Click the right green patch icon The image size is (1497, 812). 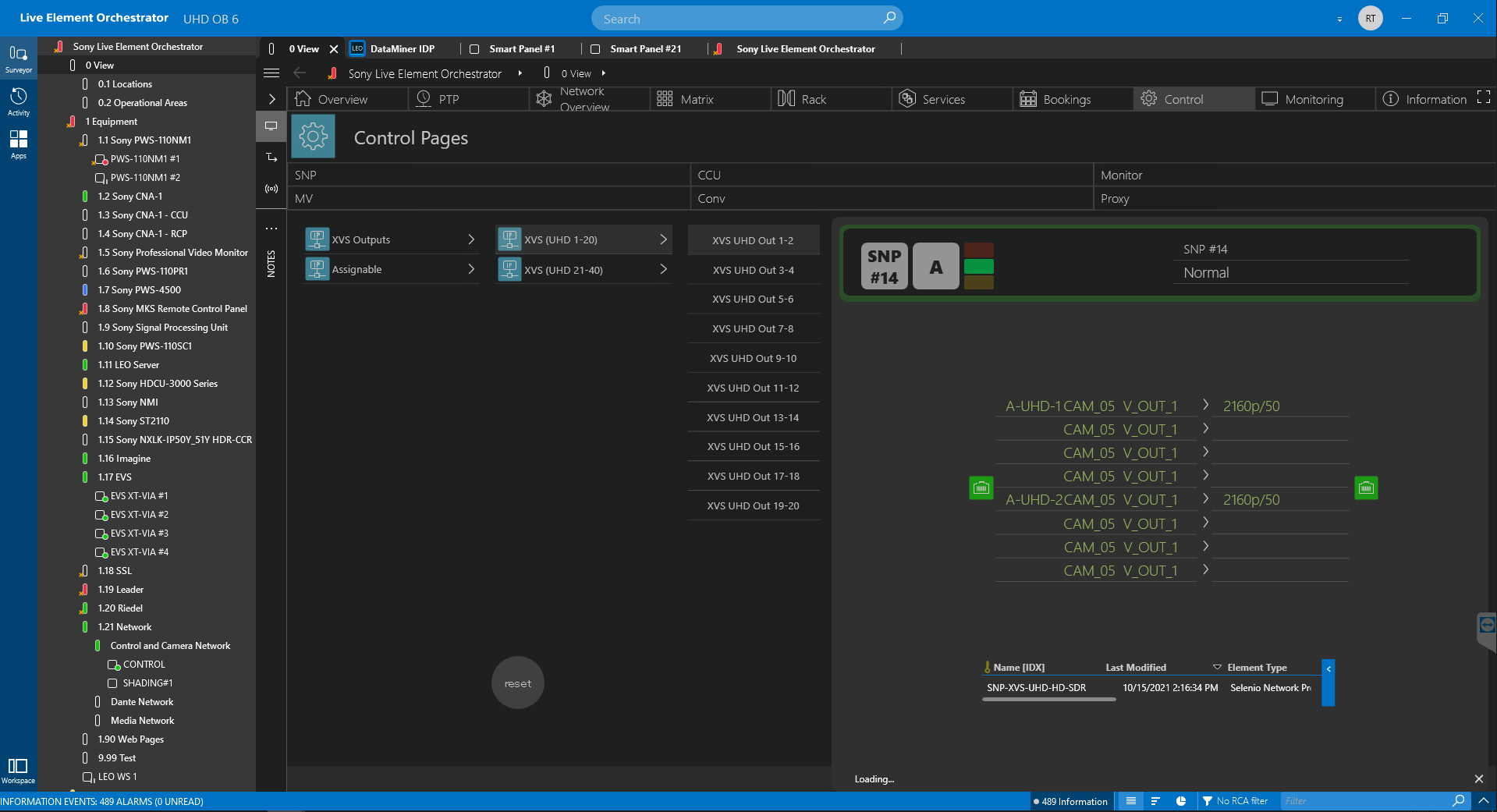tap(1366, 488)
